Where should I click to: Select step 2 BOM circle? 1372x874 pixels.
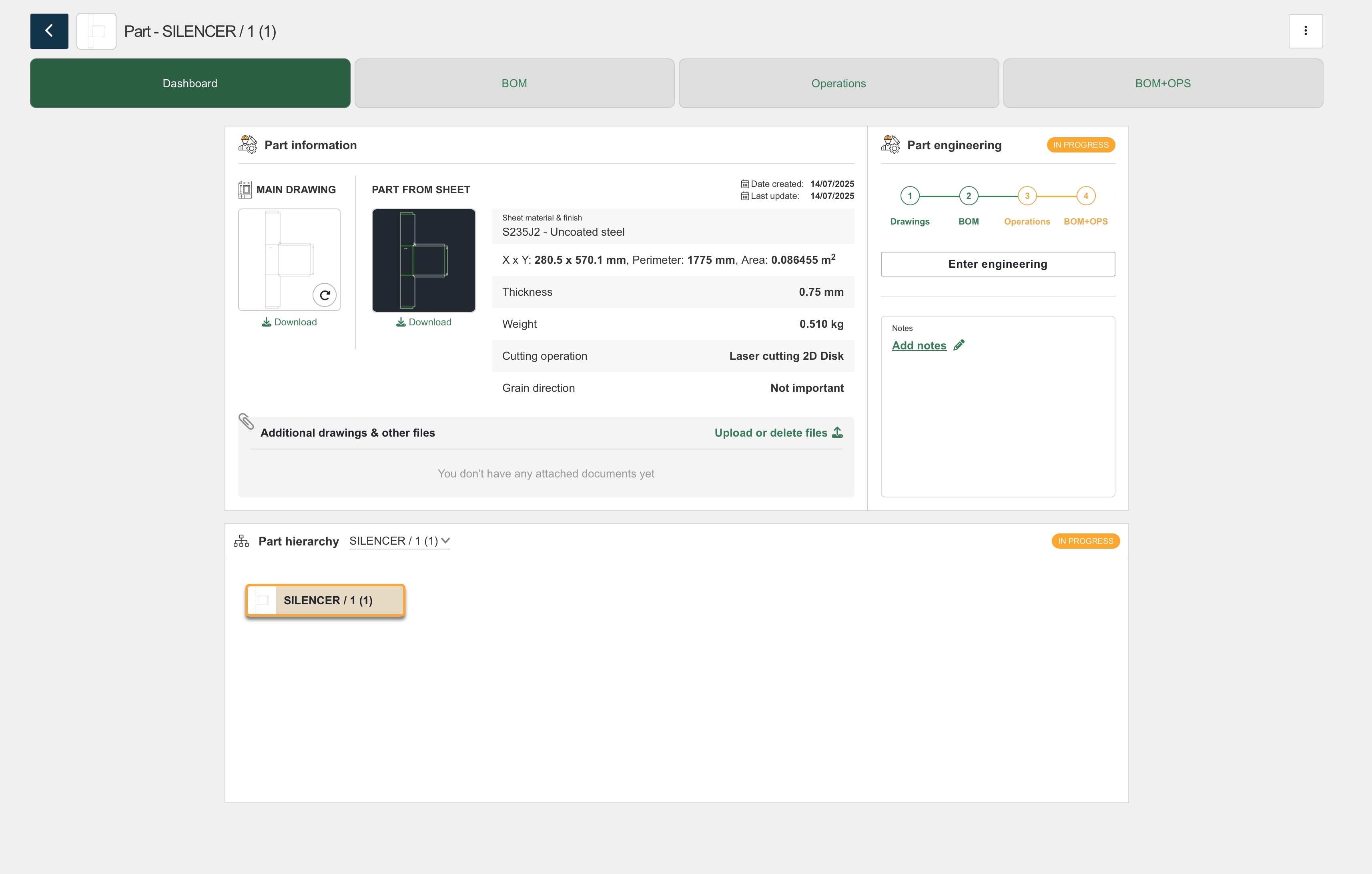click(x=968, y=196)
